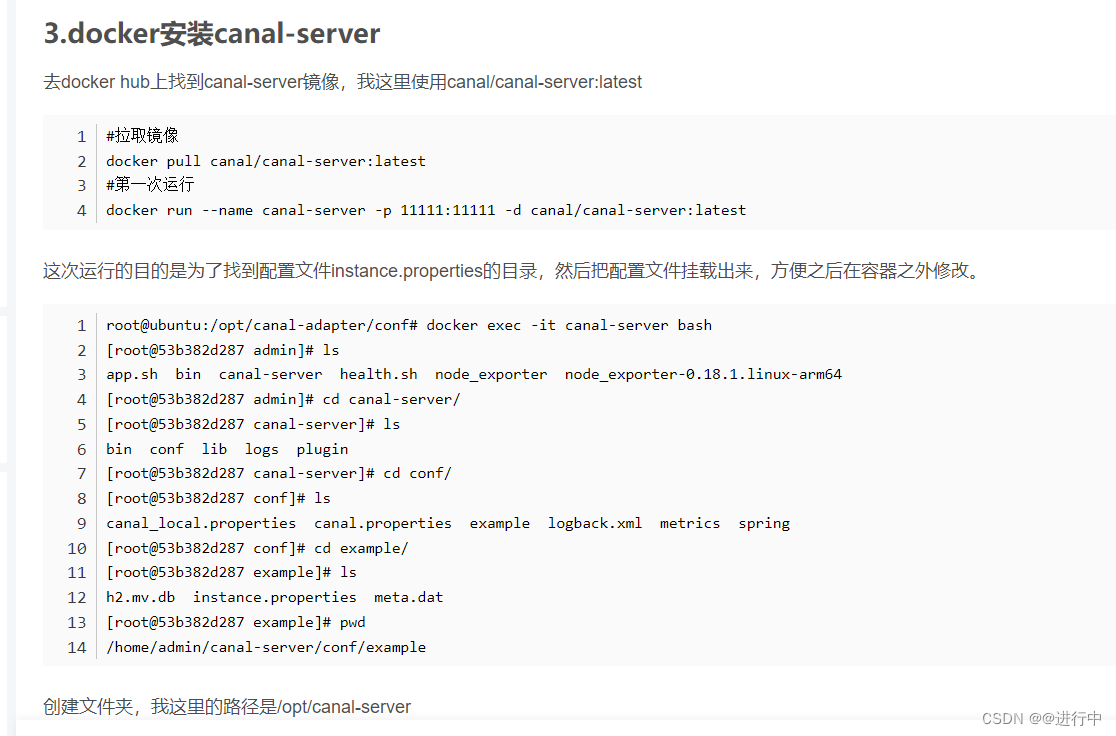Viewport: 1116px width, 736px height.
Task: Click the /home/admin/canal-server/conf/example output path
Action: (266, 647)
